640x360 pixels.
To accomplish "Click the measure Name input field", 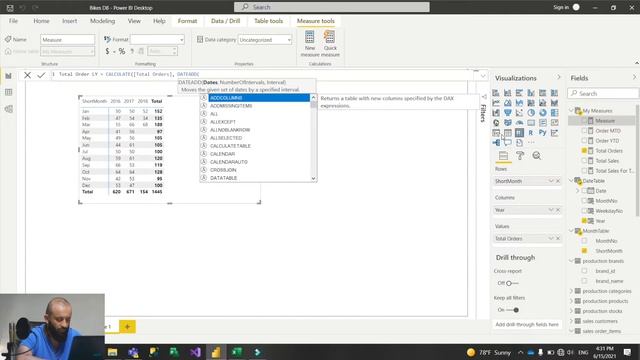I will pyautogui.click(x=67, y=40).
